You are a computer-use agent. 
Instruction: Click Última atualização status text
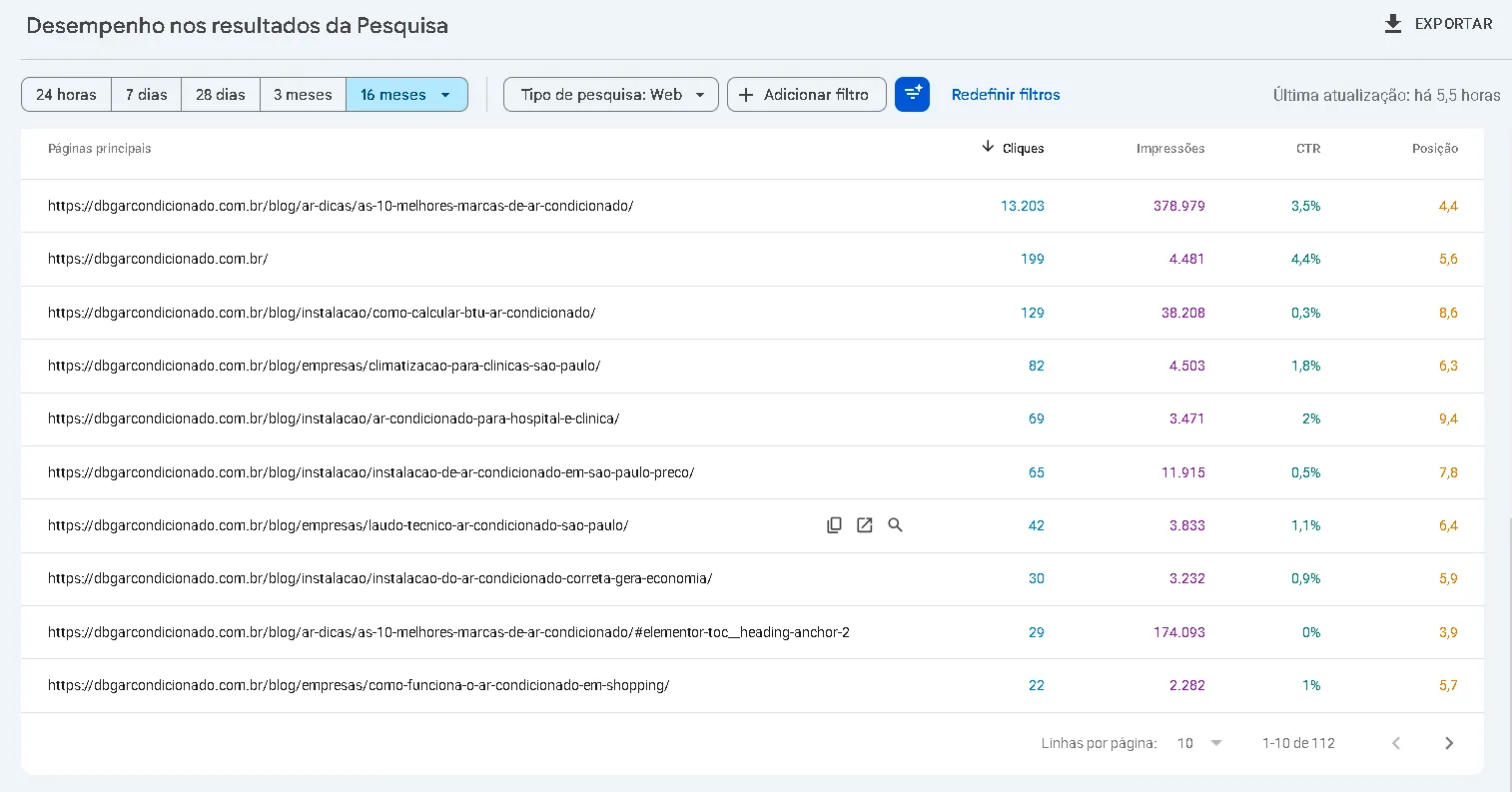click(1387, 95)
